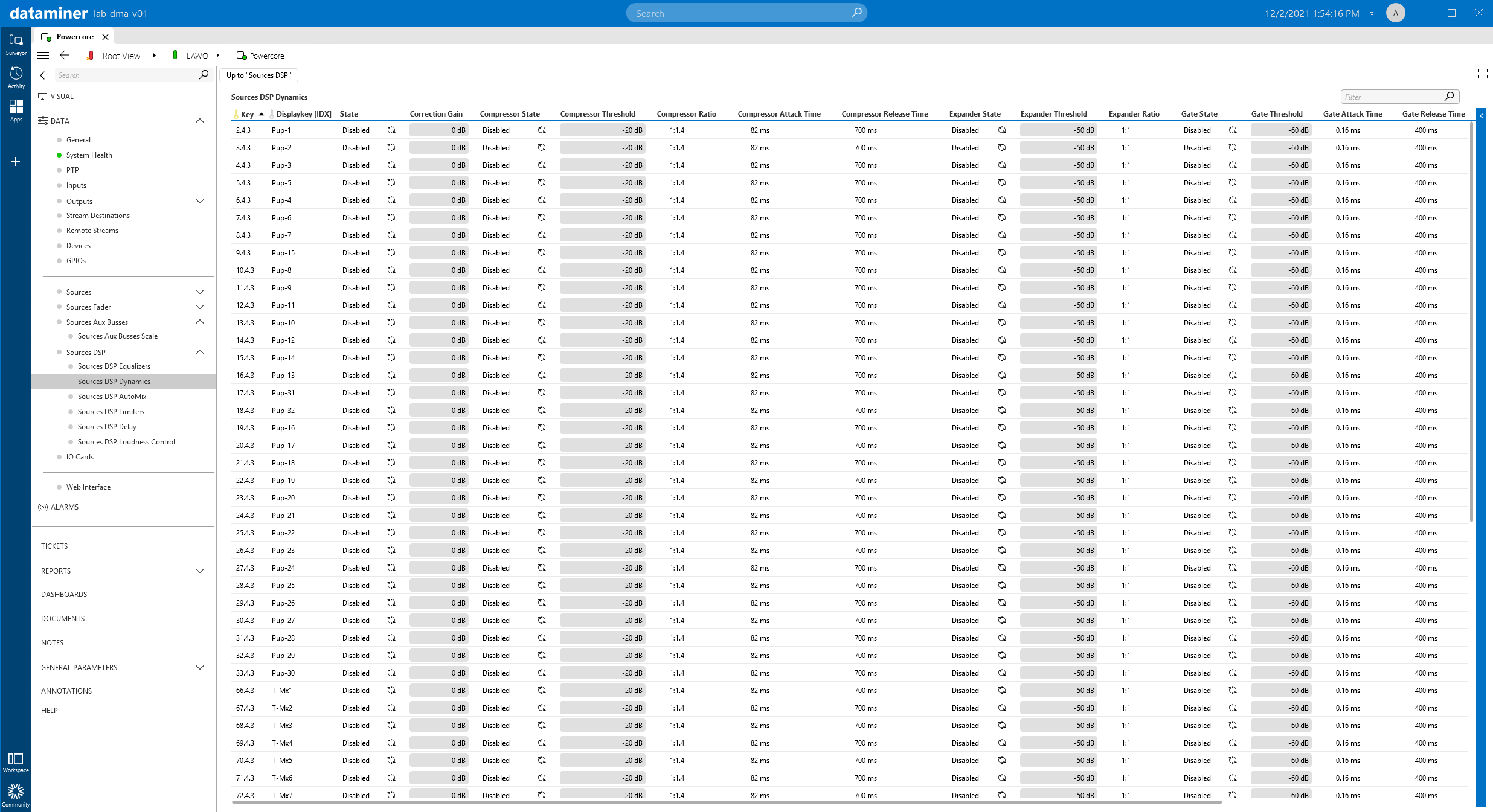The height and width of the screenshot is (812, 1493).
Task: Toggle State icon for Pup-6 row
Action: pos(391,217)
